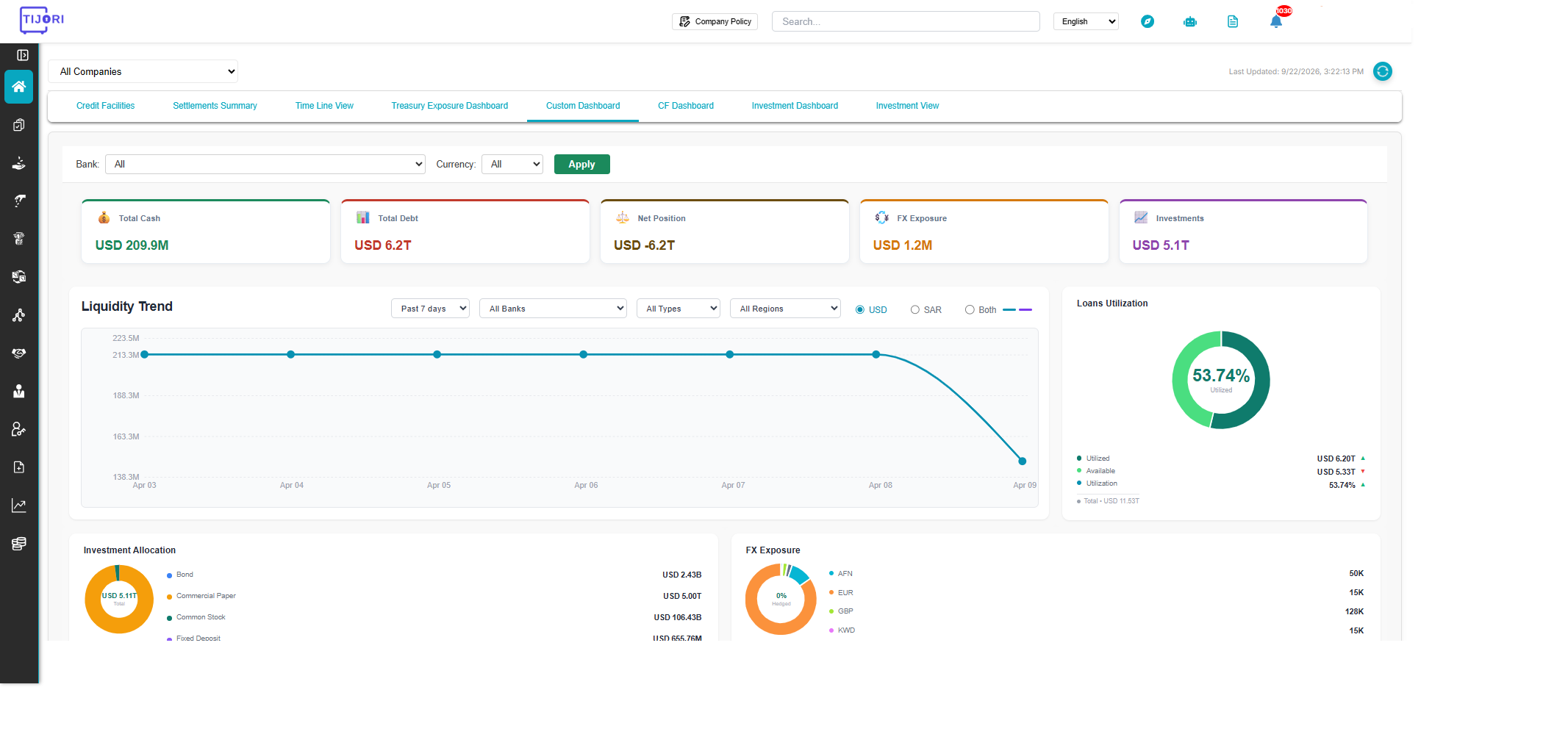Viewport: 1568px width, 748px height.
Task: Open the stacked coins sidebar icon
Action: point(19,544)
